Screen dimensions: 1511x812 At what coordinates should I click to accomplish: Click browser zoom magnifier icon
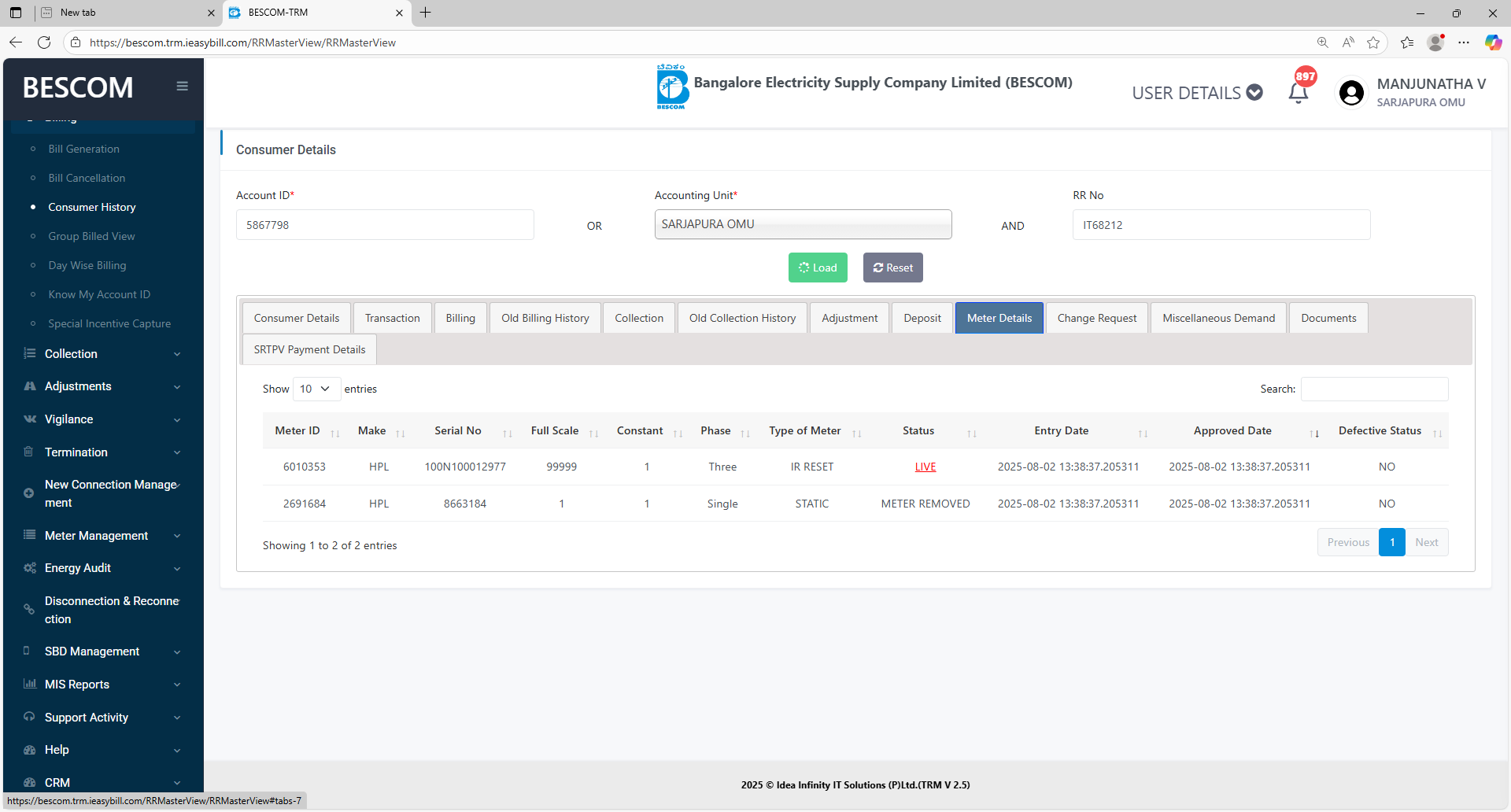click(x=1322, y=42)
